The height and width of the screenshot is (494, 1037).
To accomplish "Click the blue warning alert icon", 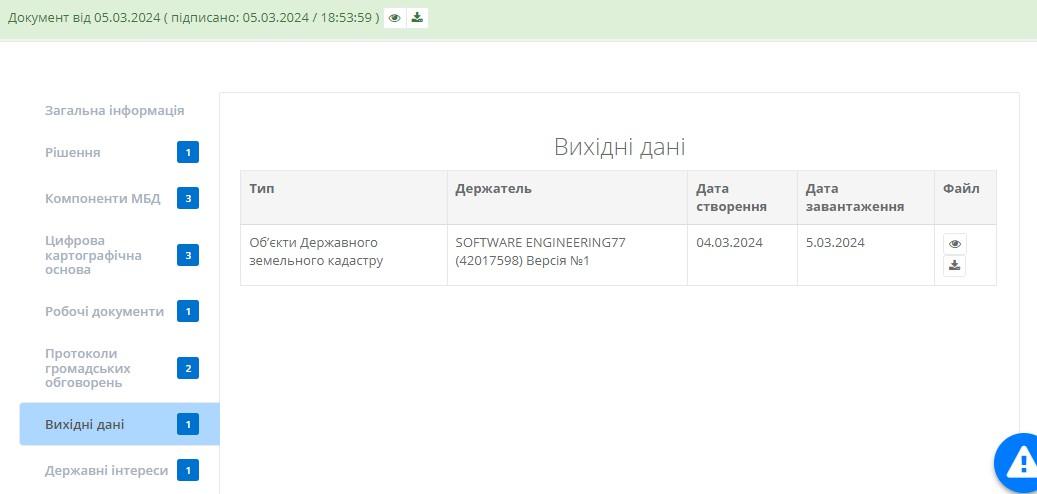I will (1020, 462).
